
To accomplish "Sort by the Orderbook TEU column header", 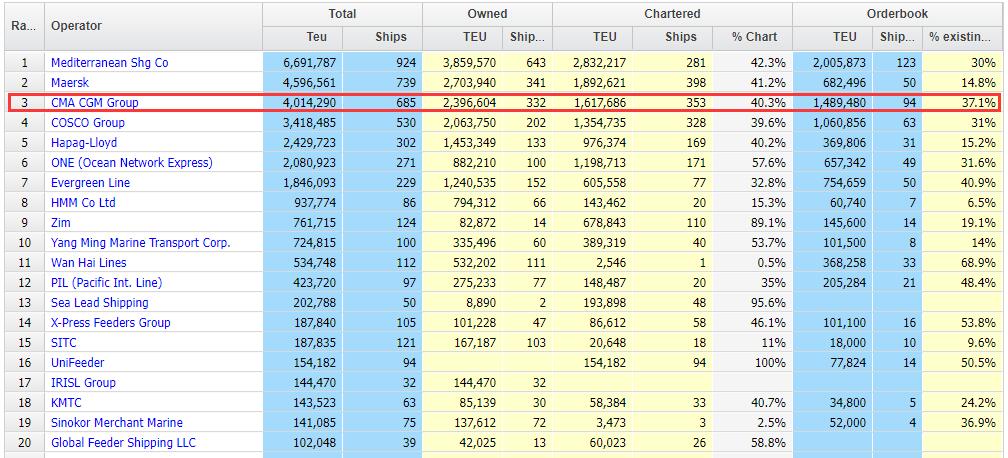I will (832, 37).
